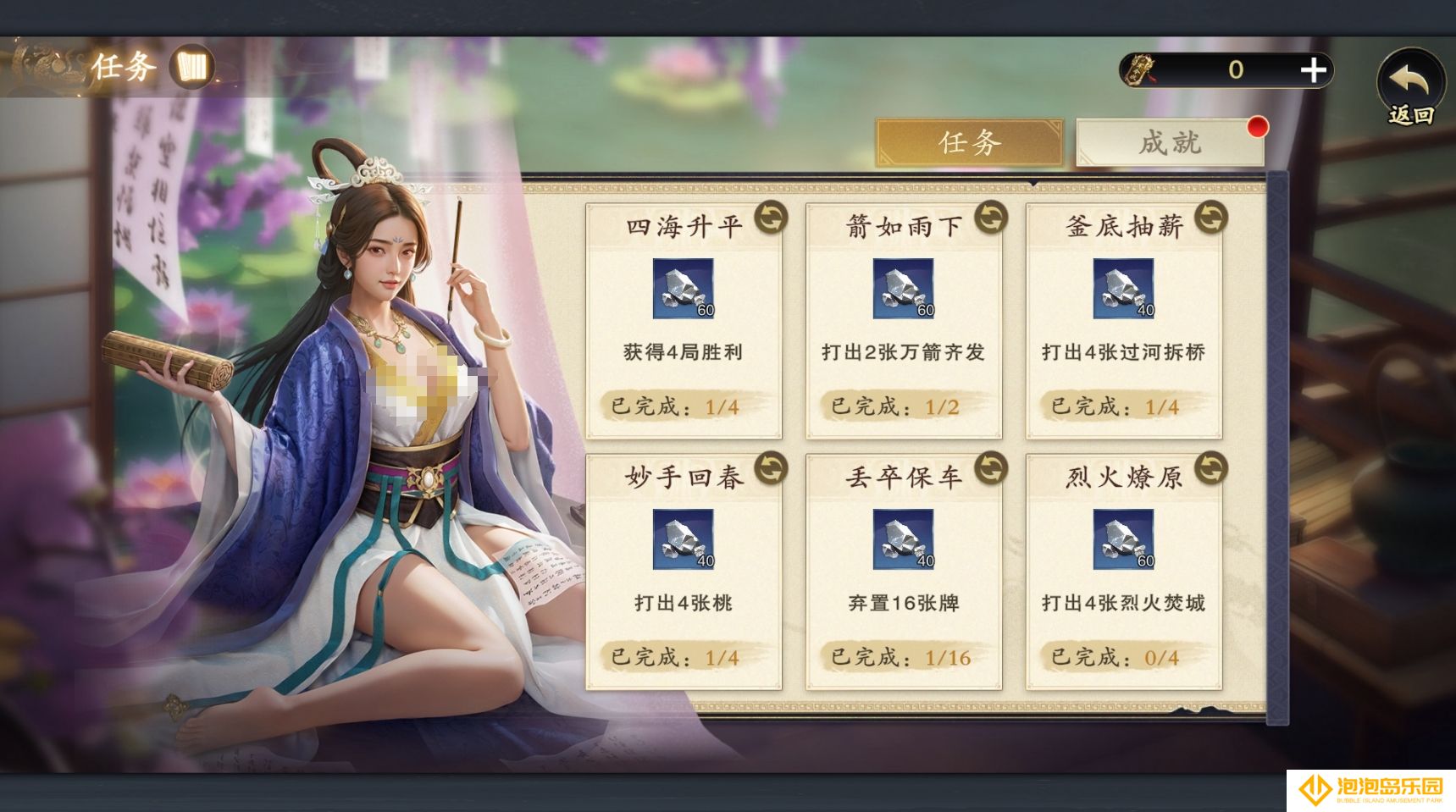This screenshot has width=1456, height=812.
Task: Refresh the 丢卒保车 task
Action: (991, 468)
